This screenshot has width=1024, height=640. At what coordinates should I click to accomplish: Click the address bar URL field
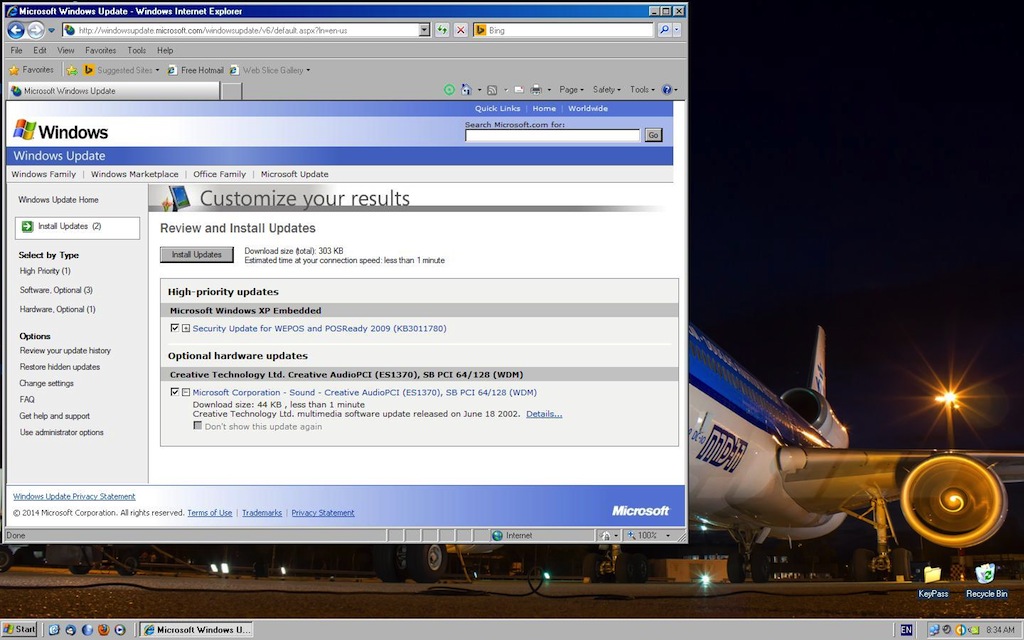coord(246,30)
